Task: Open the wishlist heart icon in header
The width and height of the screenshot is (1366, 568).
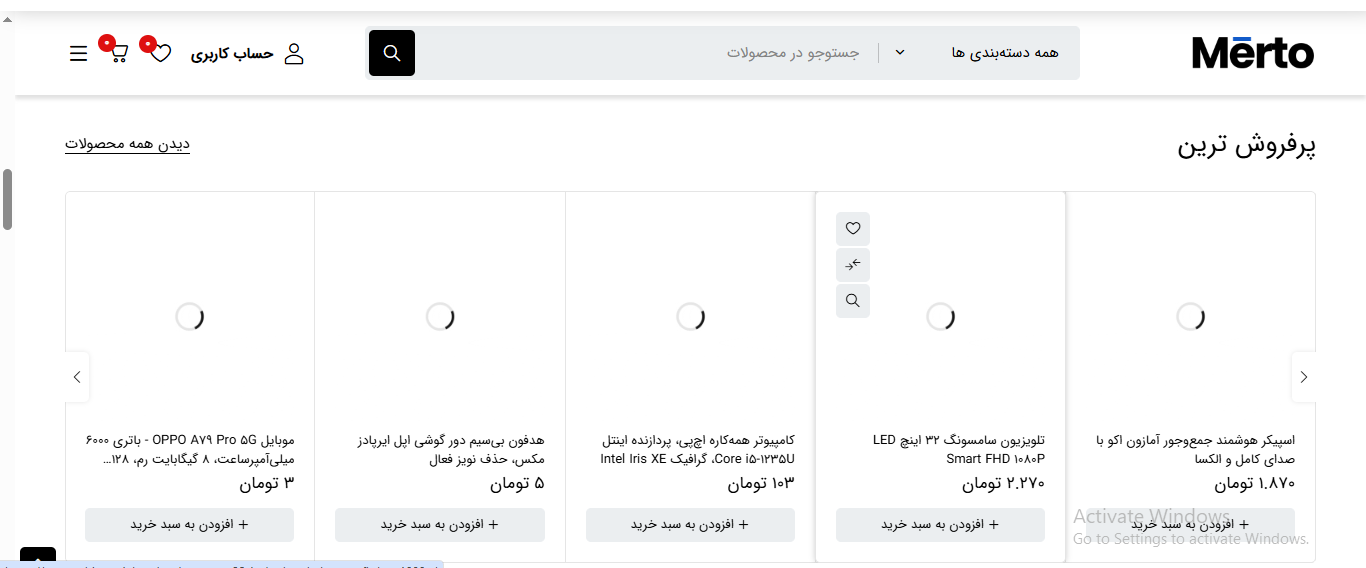Action: click(161, 53)
